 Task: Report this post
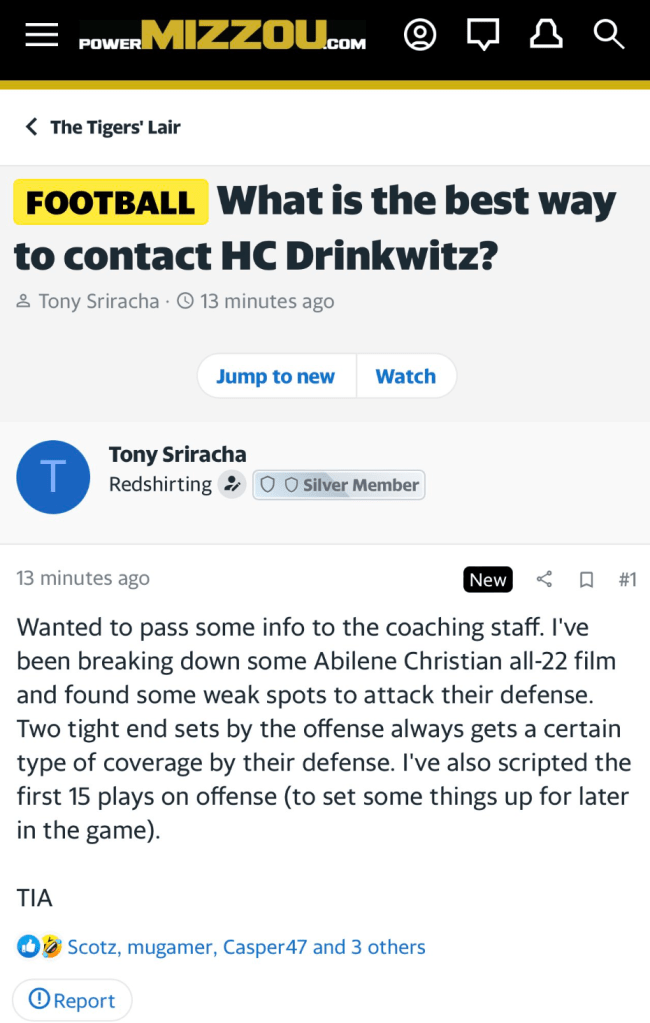click(72, 1000)
